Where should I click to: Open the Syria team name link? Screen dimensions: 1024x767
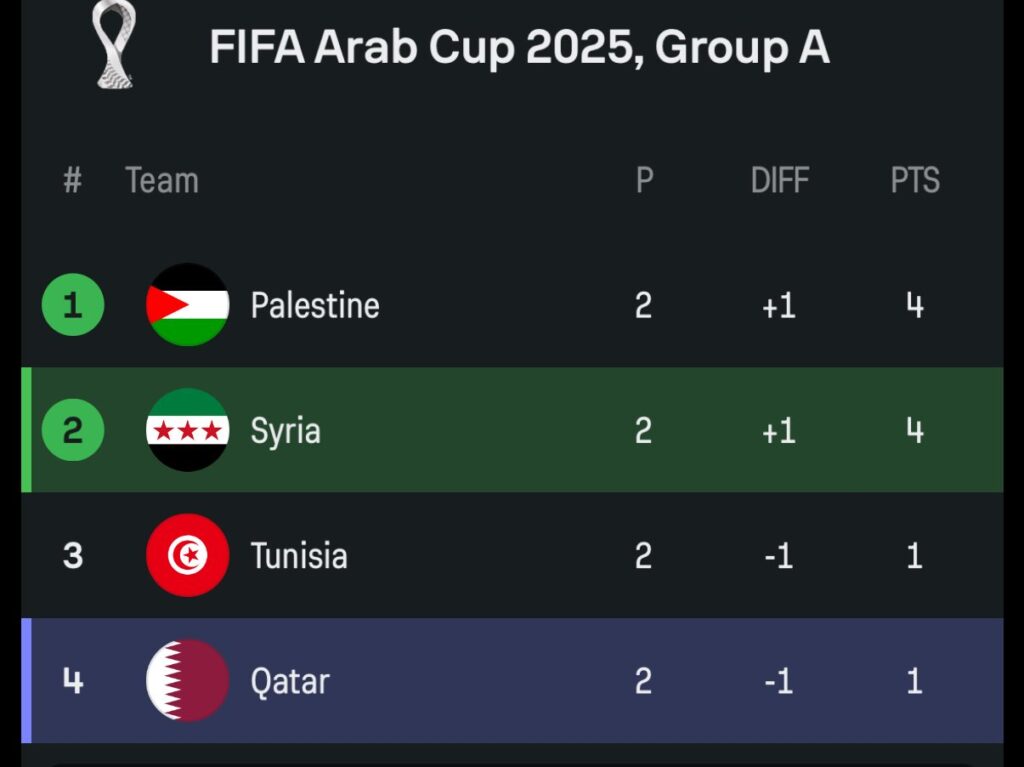pyautogui.click(x=285, y=431)
